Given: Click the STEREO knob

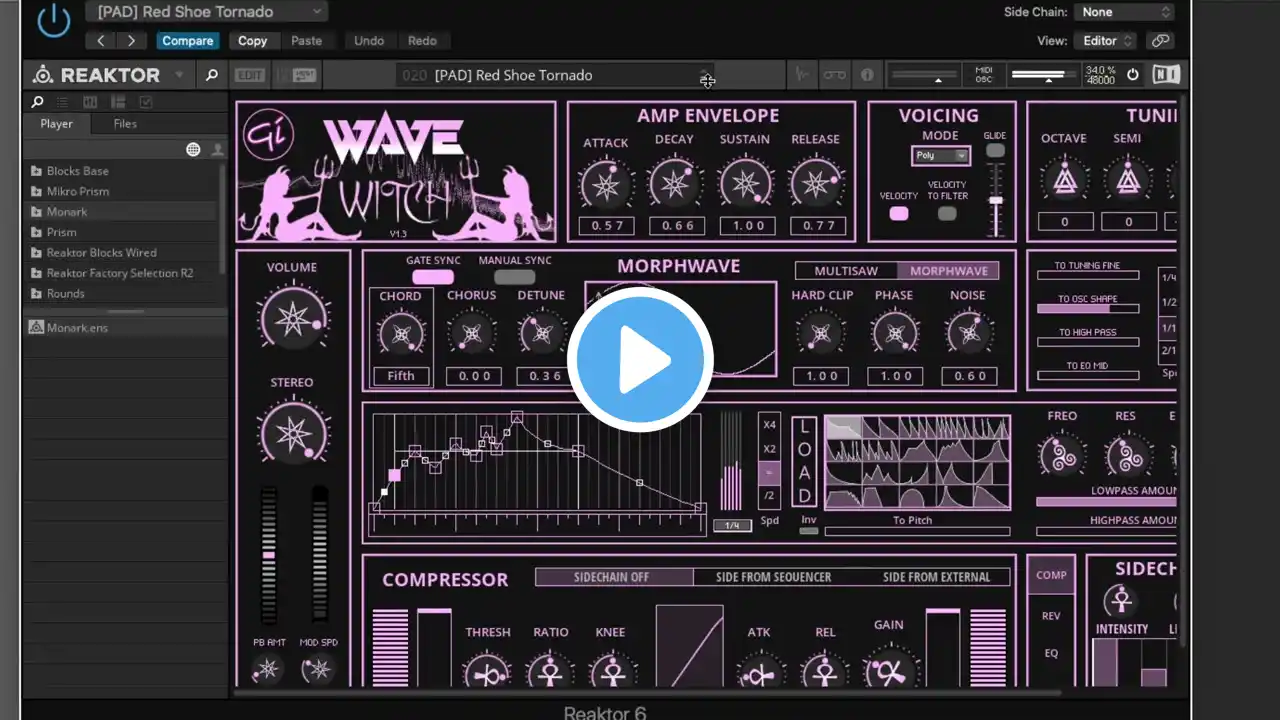Looking at the screenshot, I should coord(293,433).
